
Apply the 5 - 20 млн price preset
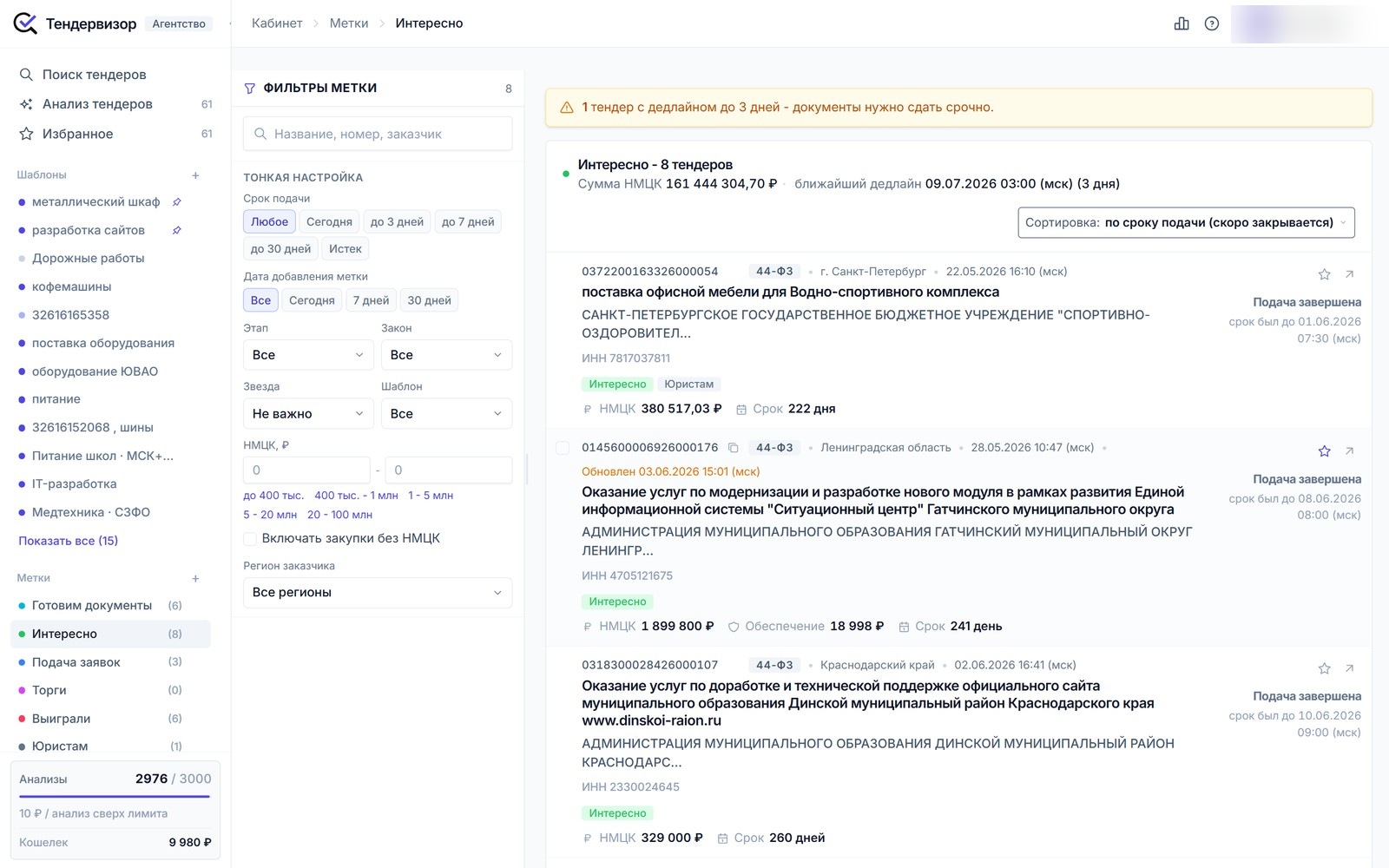(x=270, y=515)
